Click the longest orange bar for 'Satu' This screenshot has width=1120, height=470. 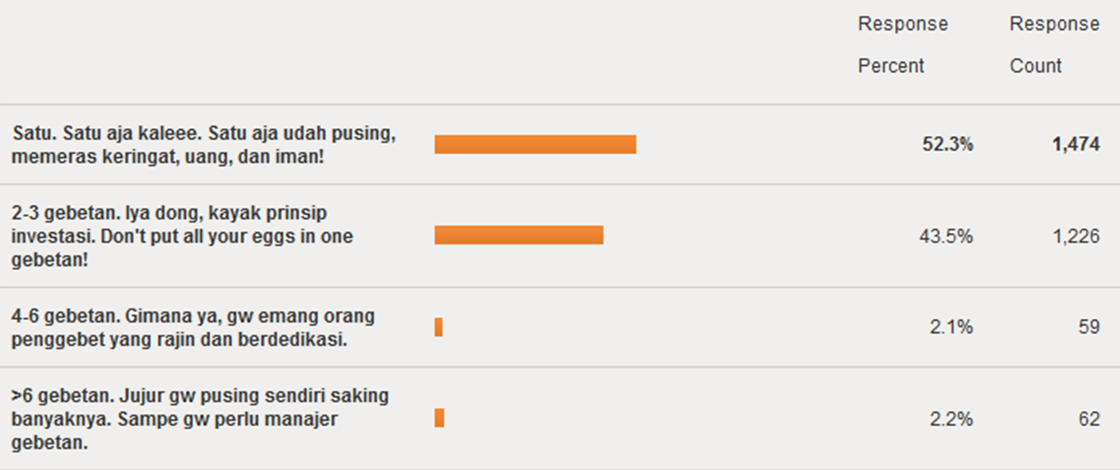(535, 144)
